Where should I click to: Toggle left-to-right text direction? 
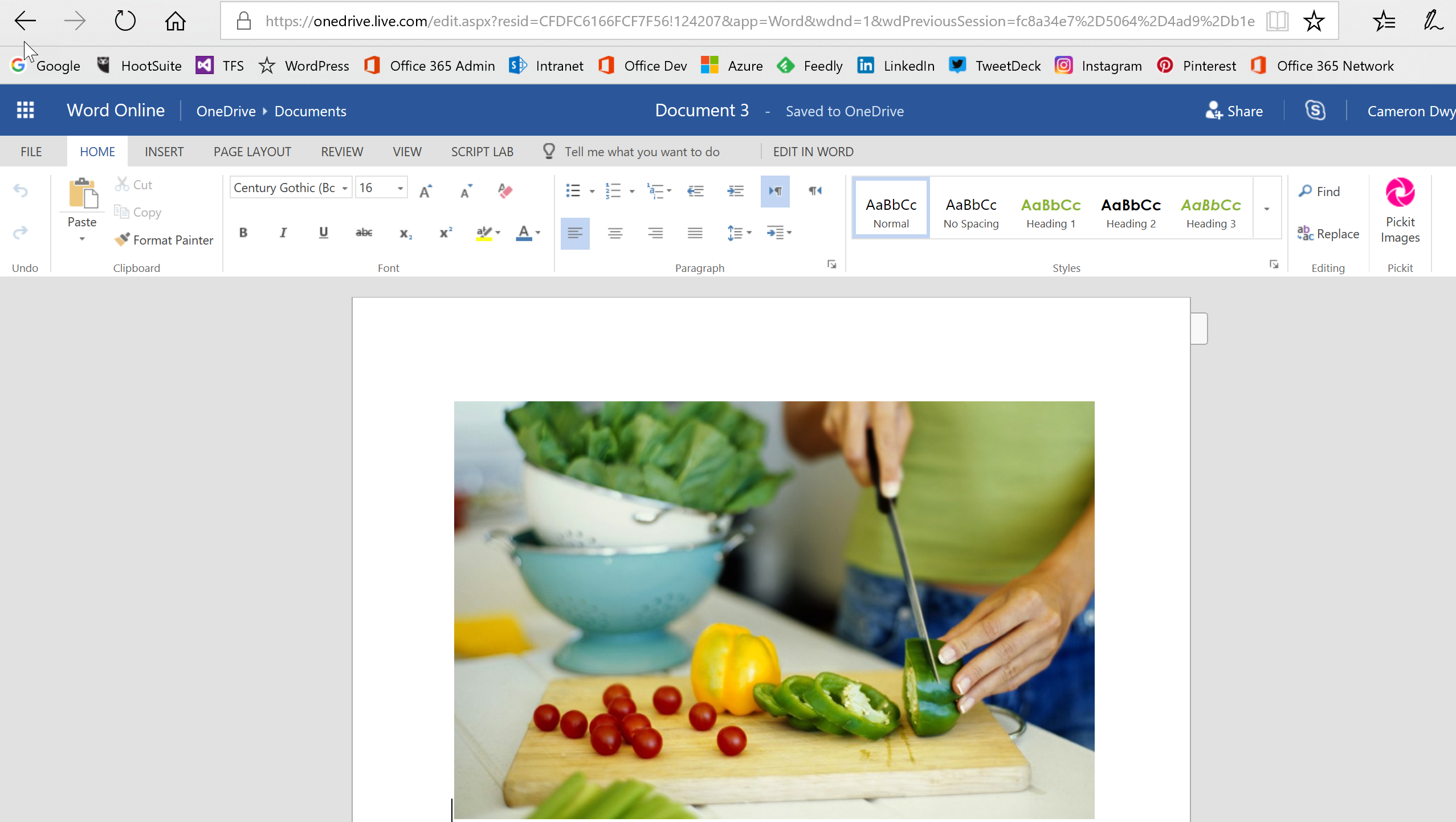775,191
